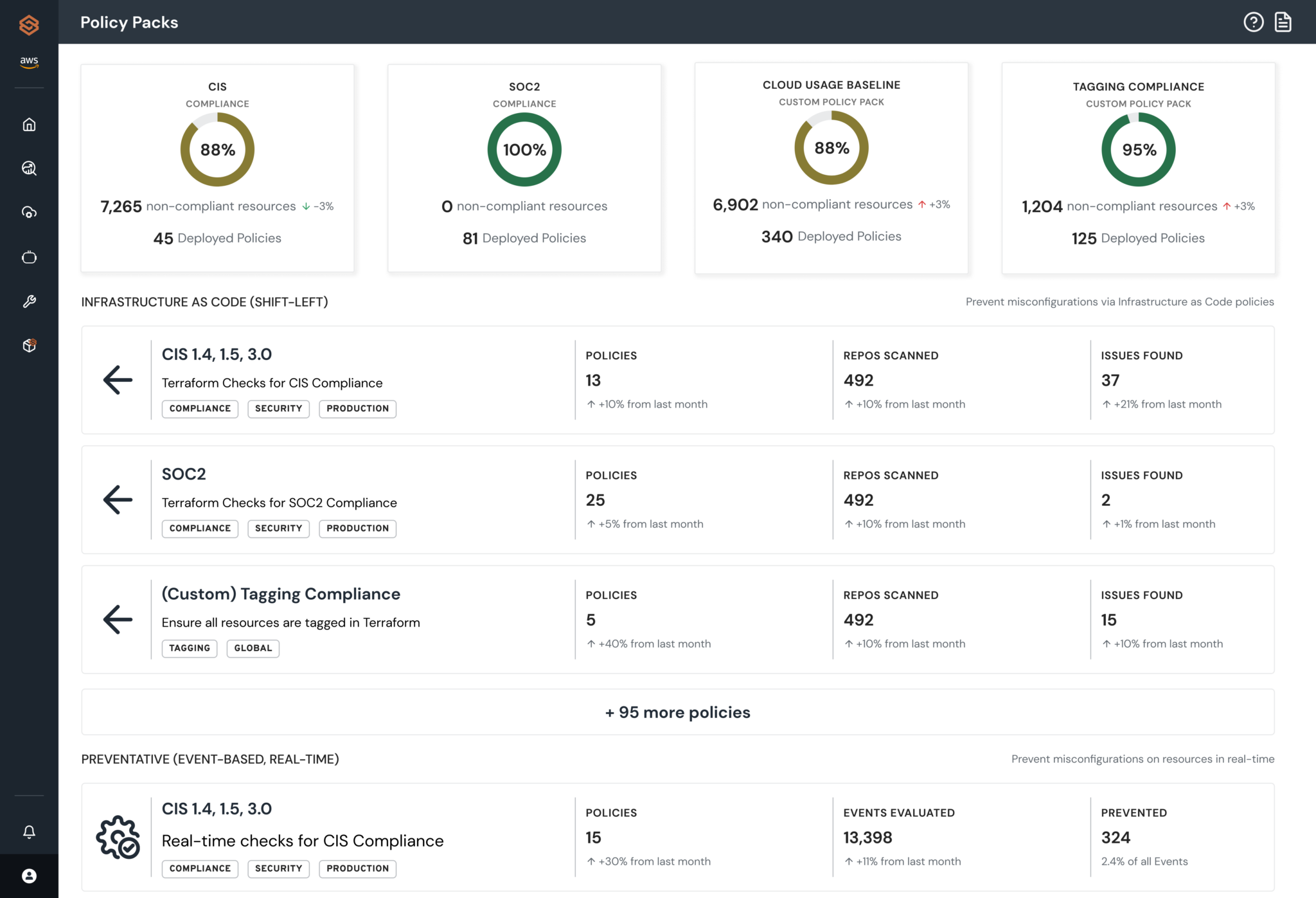This screenshot has height=898, width=1316.
Task: Expand the CIS 1.4, 1.5, 3.0 policy row
Action: click(118, 380)
